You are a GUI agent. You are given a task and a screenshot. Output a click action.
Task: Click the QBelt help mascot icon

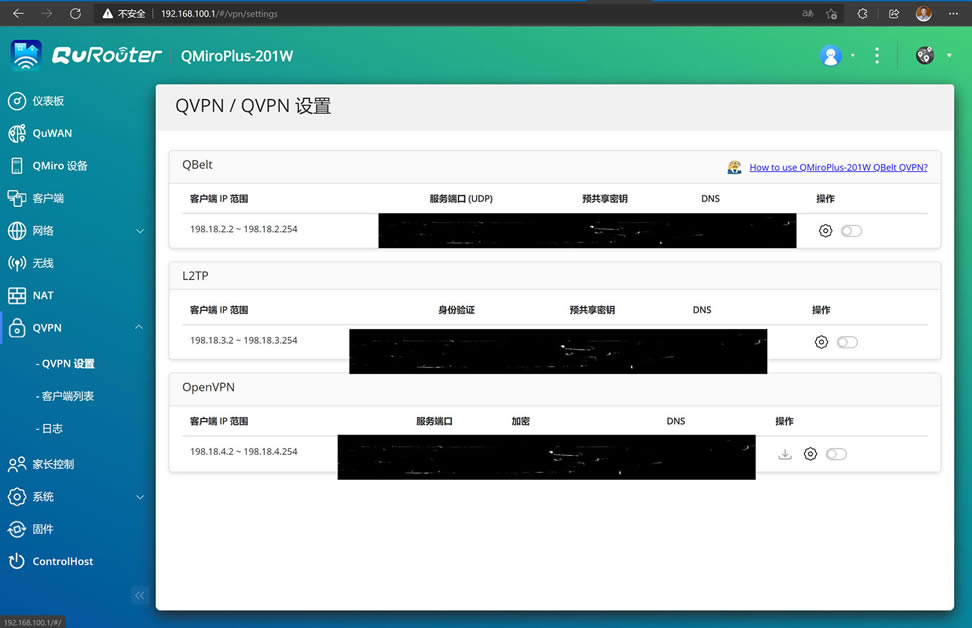735,167
